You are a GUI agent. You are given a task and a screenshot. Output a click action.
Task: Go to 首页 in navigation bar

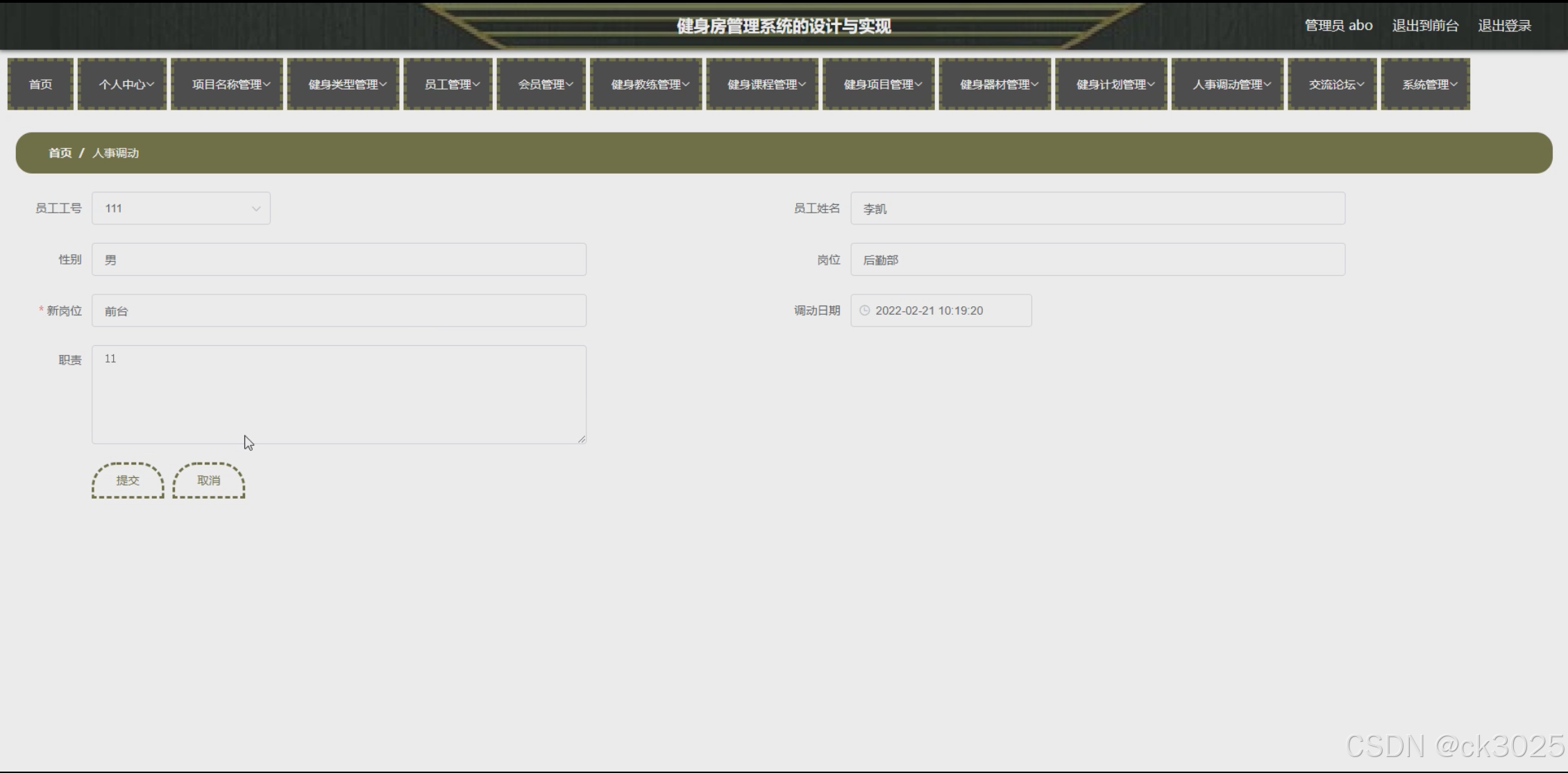40,84
